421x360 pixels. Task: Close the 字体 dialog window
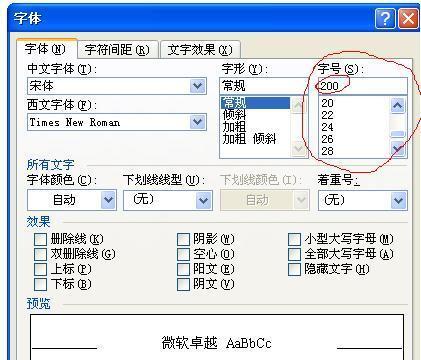click(408, 18)
